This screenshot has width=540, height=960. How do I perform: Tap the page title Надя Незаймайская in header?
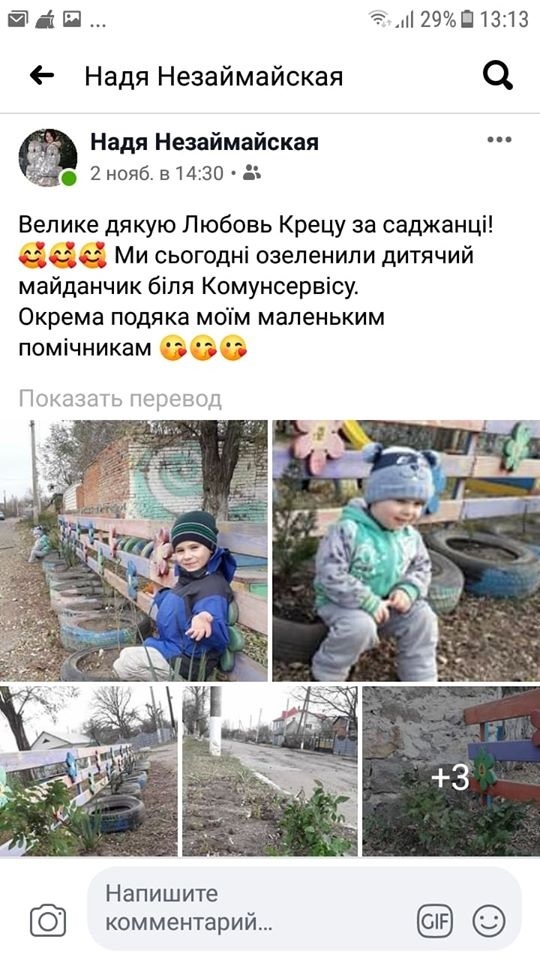[214, 77]
